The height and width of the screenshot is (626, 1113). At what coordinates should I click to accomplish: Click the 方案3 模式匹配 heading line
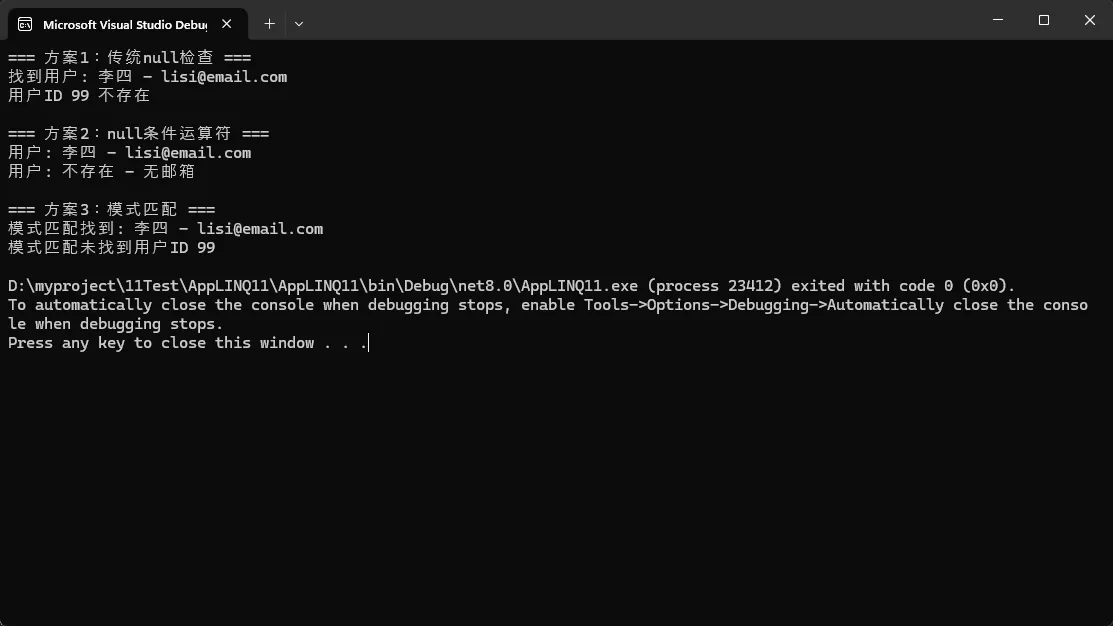point(111,210)
